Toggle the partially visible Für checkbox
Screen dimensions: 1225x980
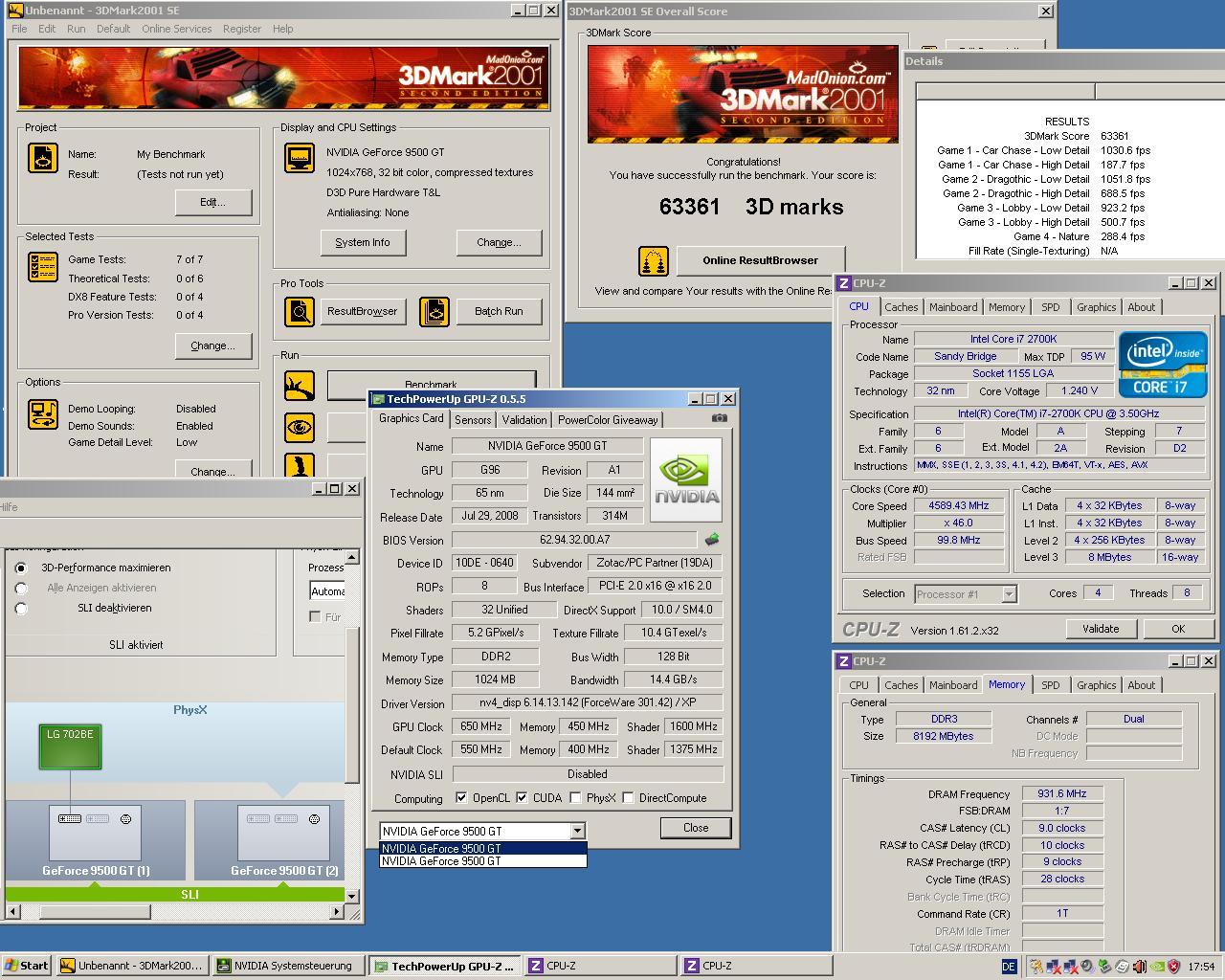(315, 616)
